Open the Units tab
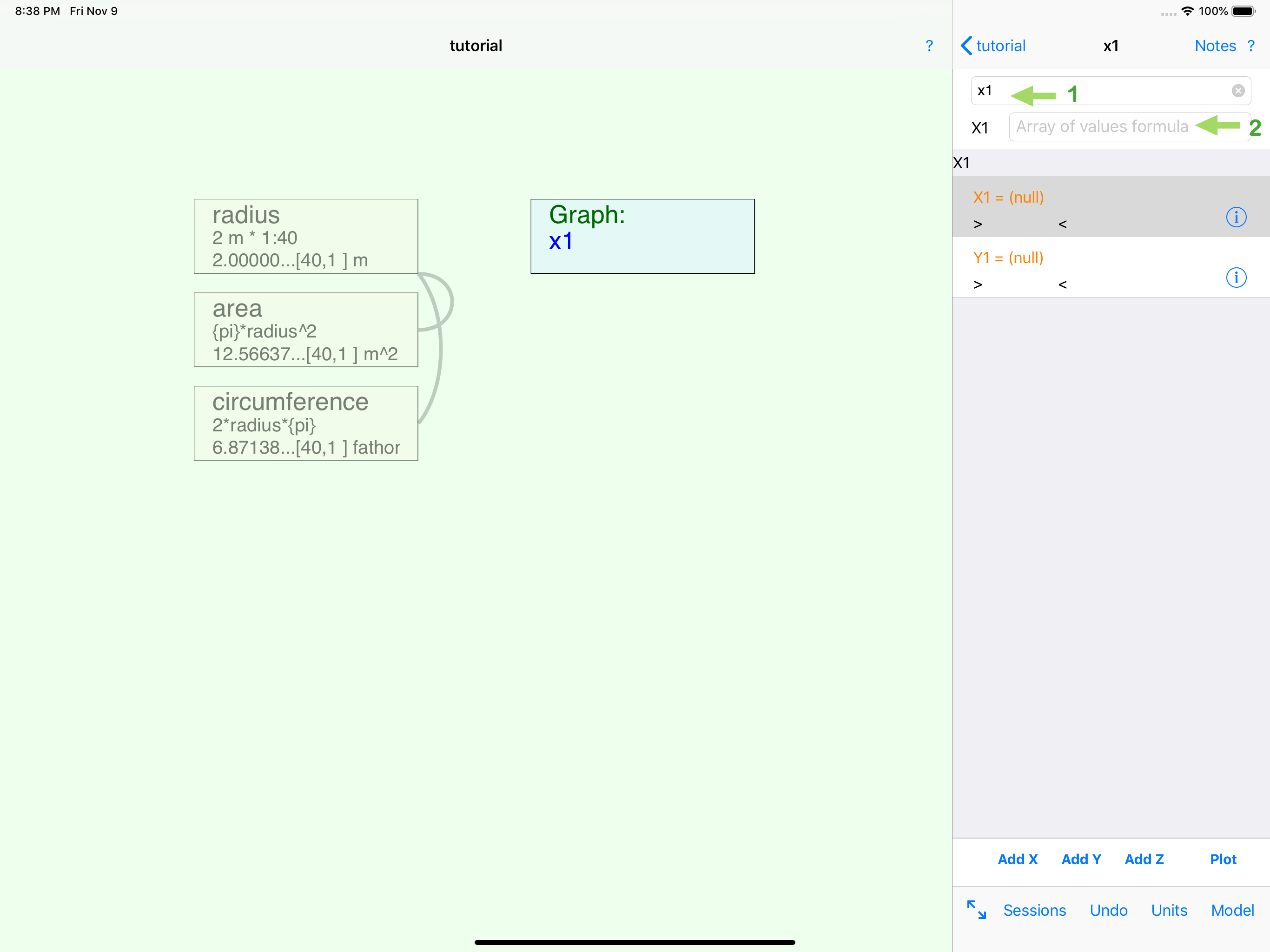1270x952 pixels. [x=1169, y=911]
